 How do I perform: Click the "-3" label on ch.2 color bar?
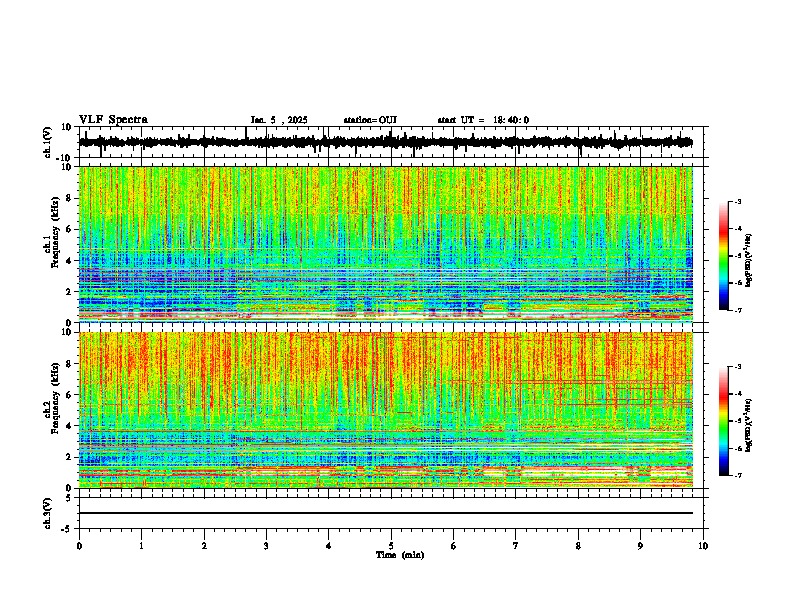pos(738,367)
